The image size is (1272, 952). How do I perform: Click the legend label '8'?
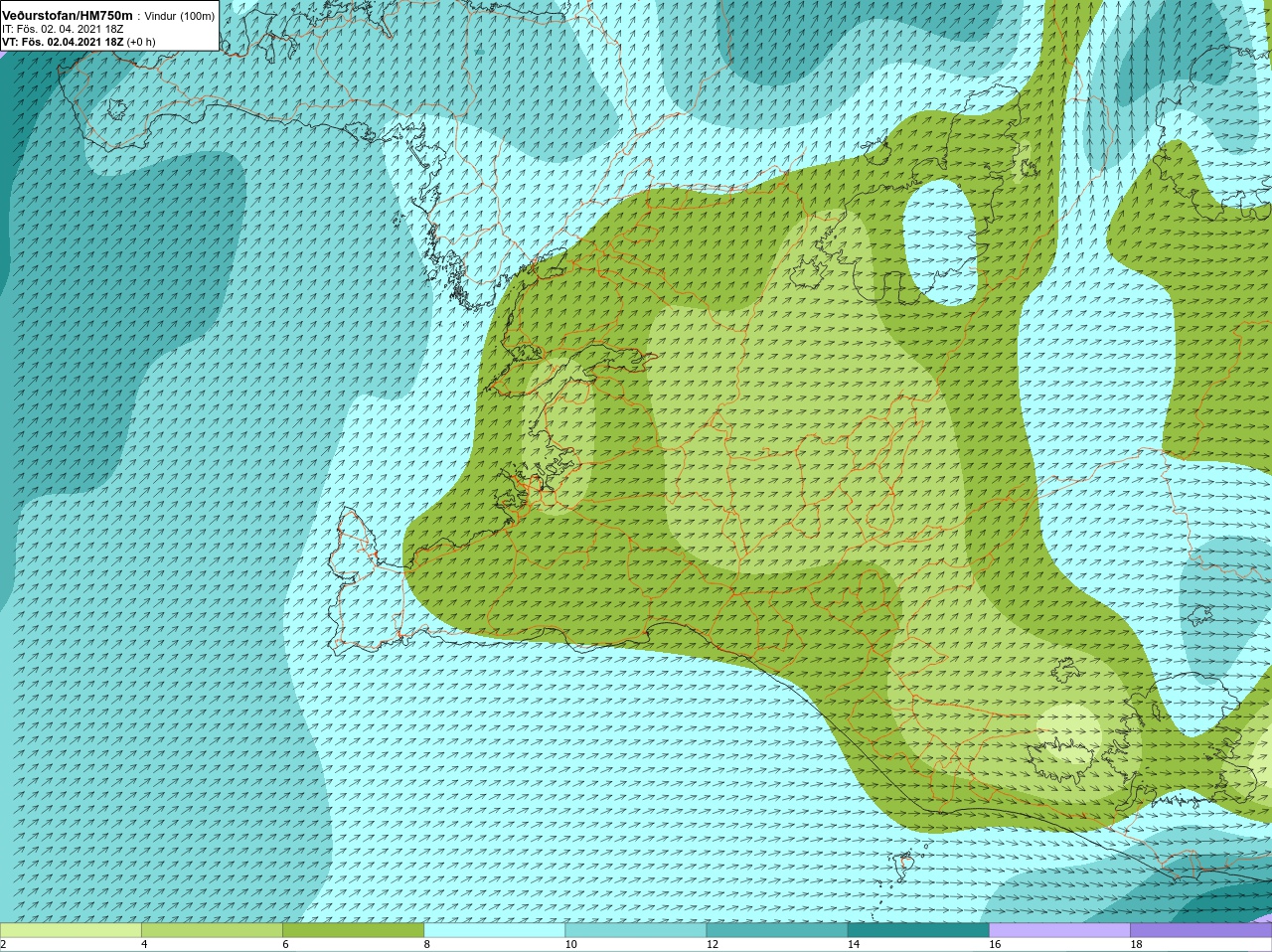point(426,944)
